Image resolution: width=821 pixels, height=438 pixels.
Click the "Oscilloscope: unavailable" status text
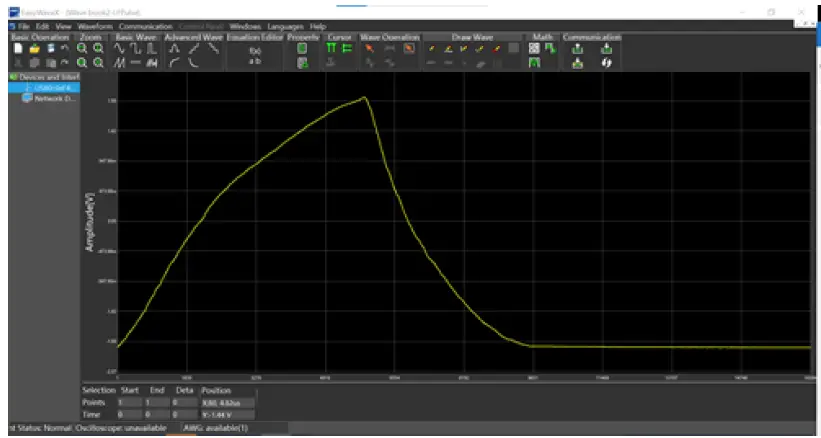[120, 428]
